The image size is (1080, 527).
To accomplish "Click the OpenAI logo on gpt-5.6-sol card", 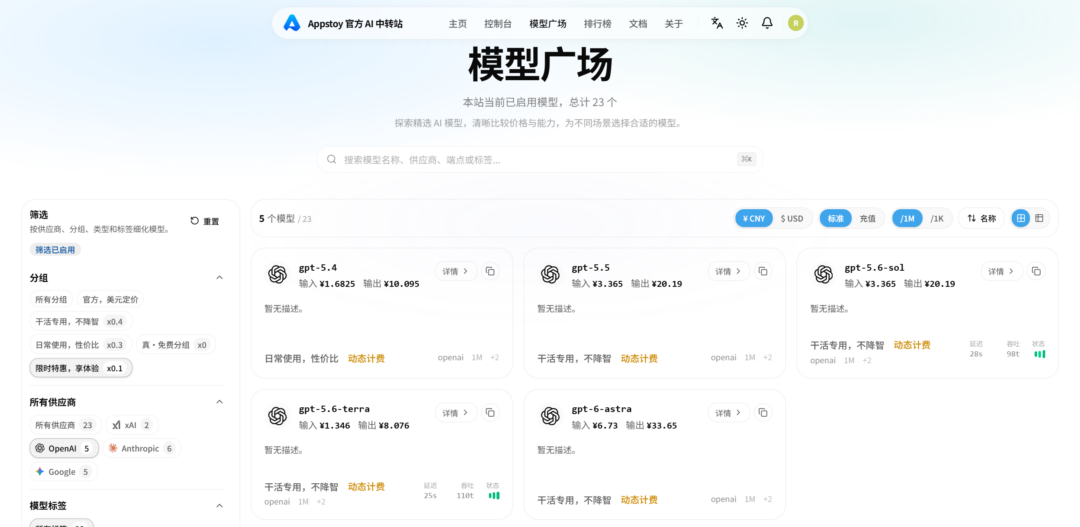I will [823, 274].
